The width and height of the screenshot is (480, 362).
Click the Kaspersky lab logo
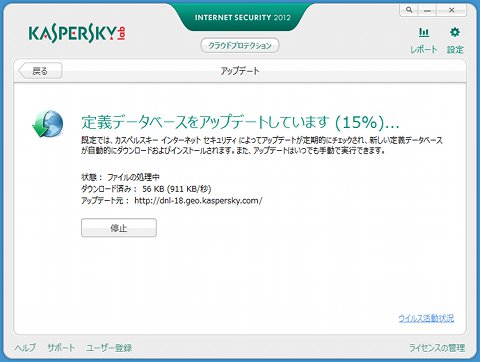point(77,34)
